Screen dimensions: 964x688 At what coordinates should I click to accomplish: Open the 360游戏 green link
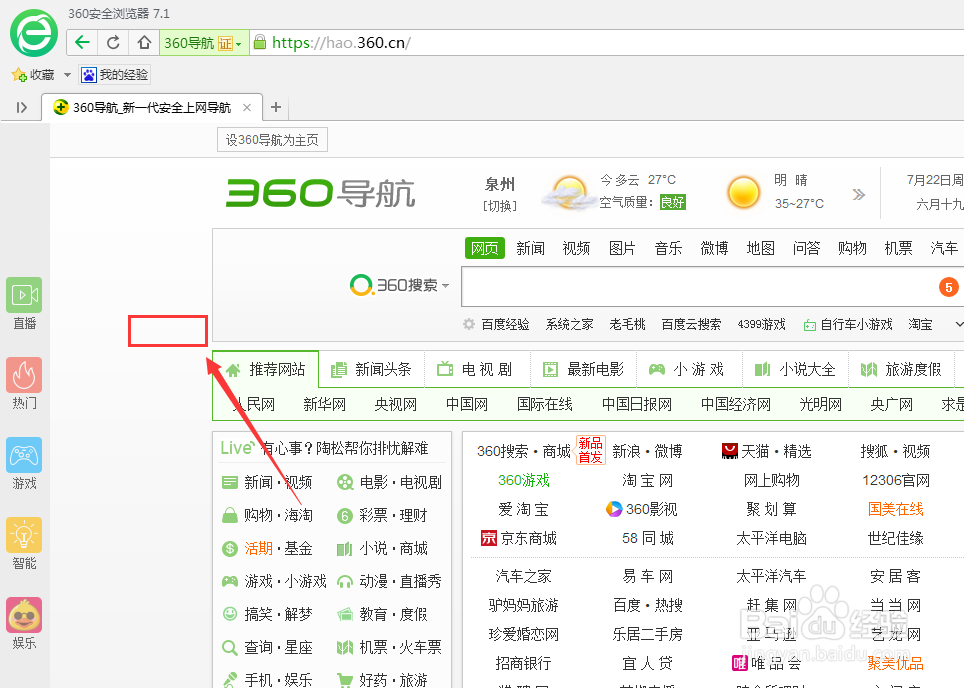pos(524,480)
